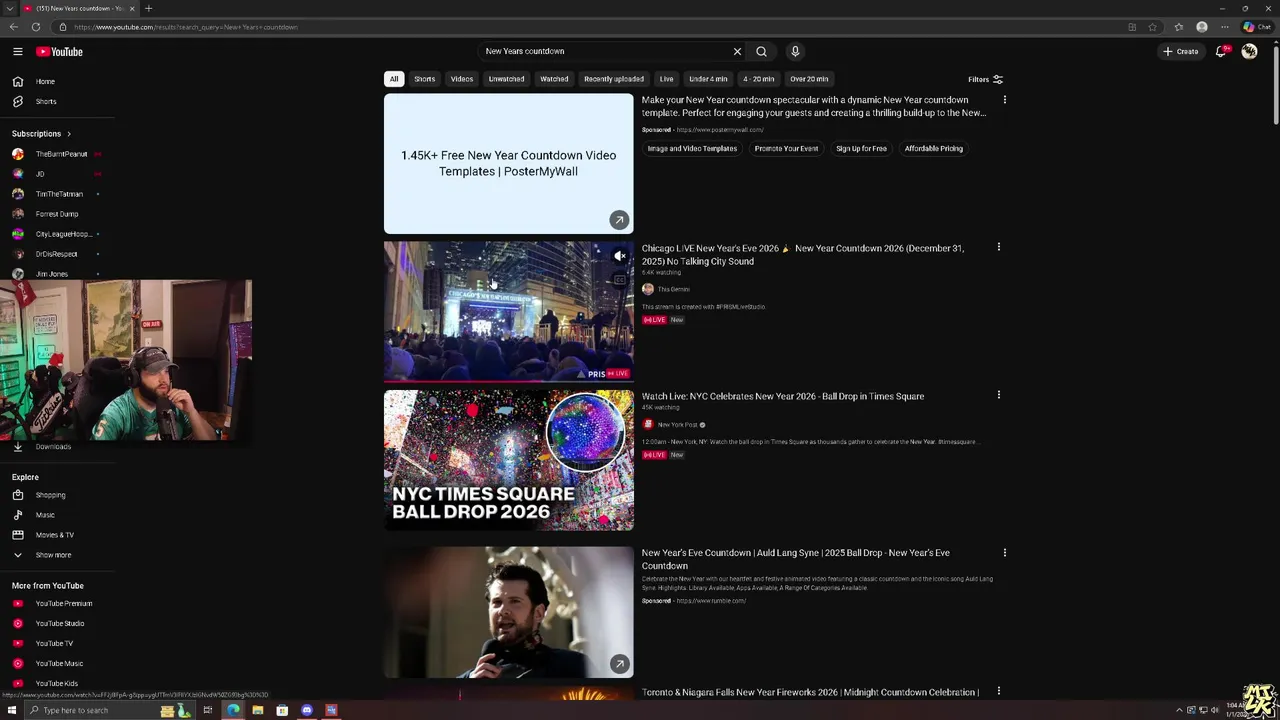1280x720 pixels.
Task: Open the Windows Start menu
Action: (x=12, y=710)
